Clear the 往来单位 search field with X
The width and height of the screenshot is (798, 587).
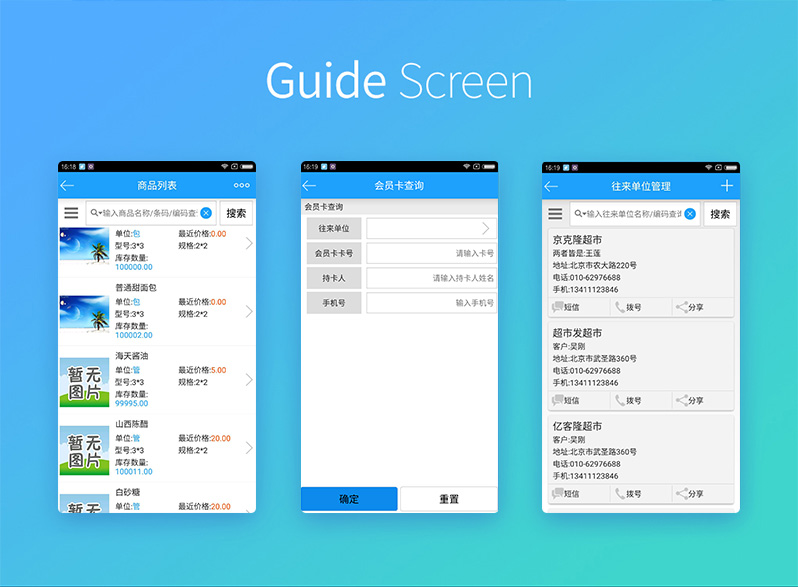690,213
